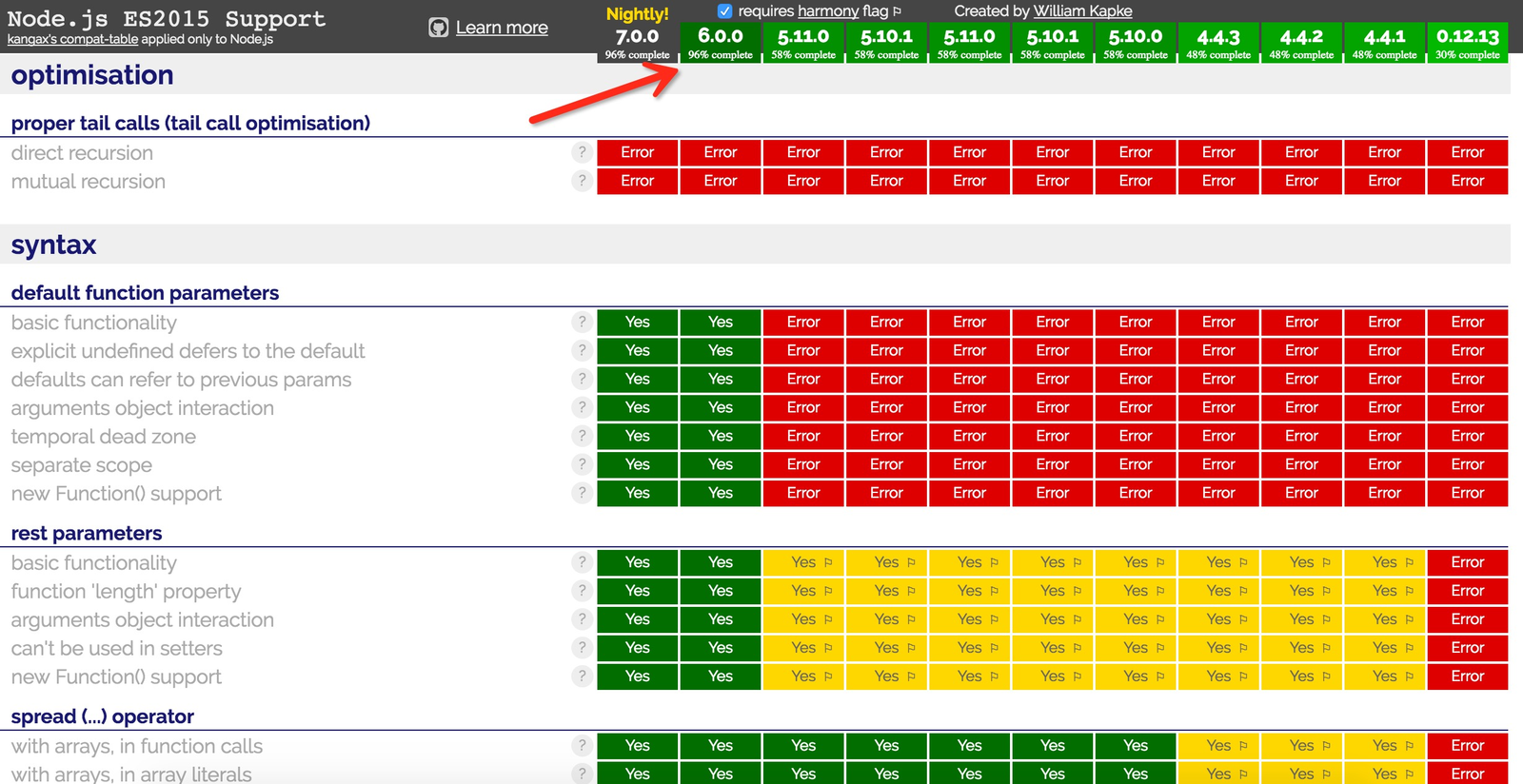Click question mark for rest parameters new Function() support
This screenshot has width=1523, height=784.
(582, 676)
